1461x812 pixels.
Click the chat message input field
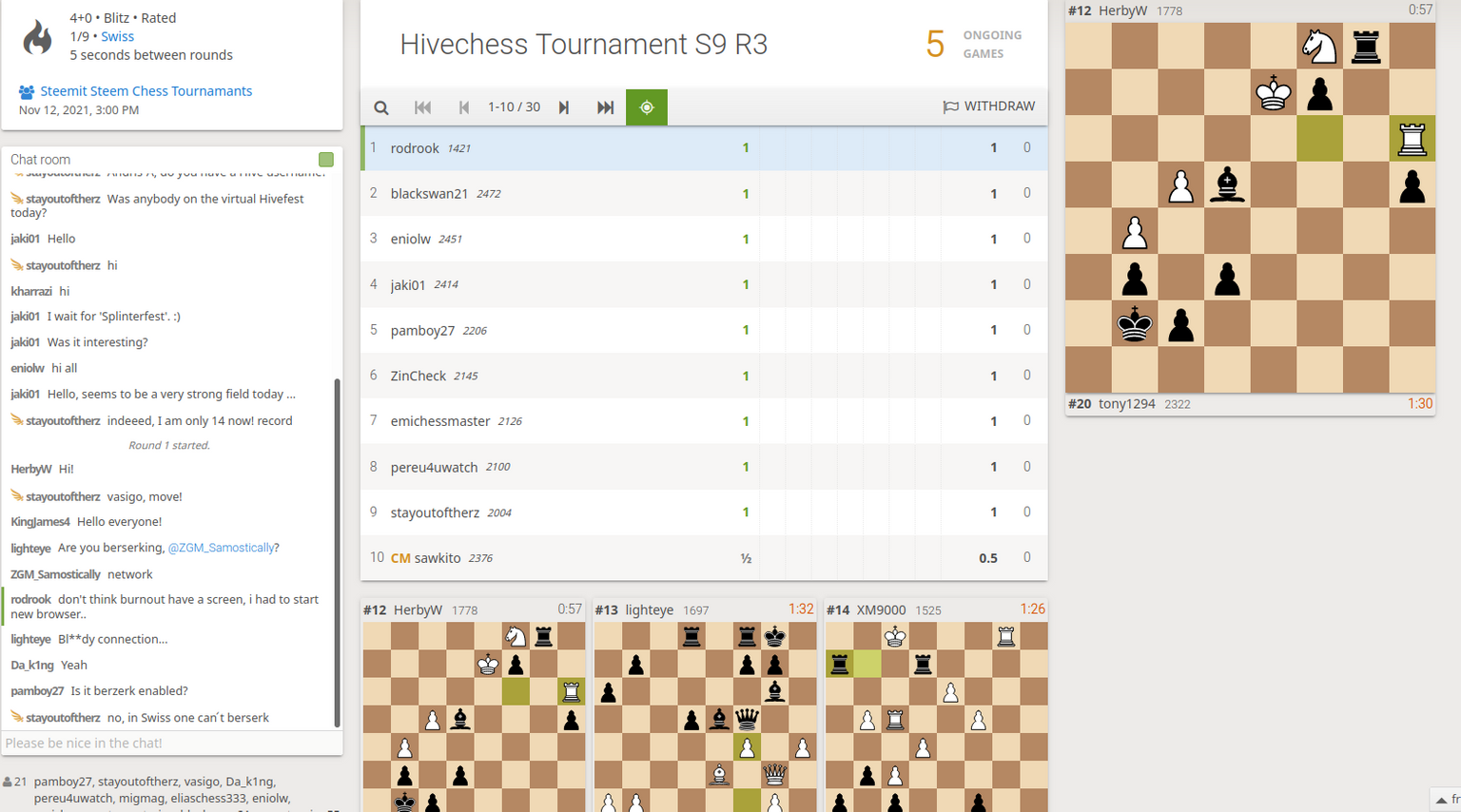tap(172, 743)
